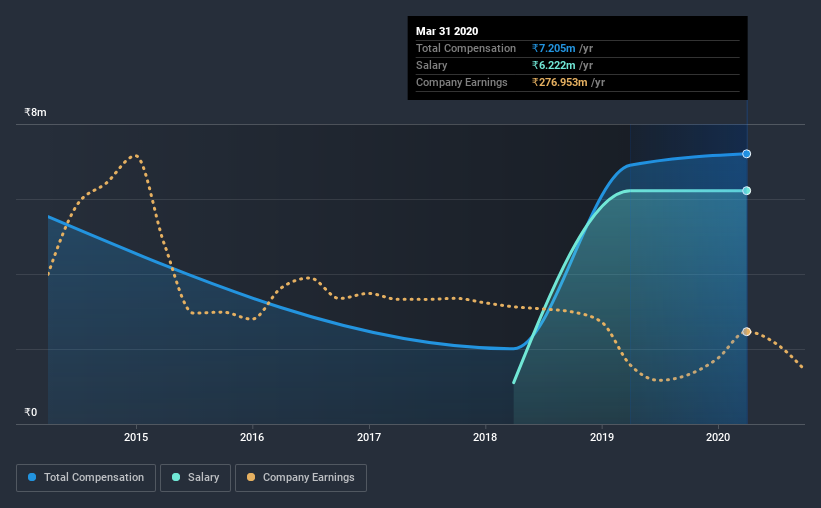Screen dimensions: 821x508
Task: Click the teal Salary data point marker
Action: click(x=747, y=191)
